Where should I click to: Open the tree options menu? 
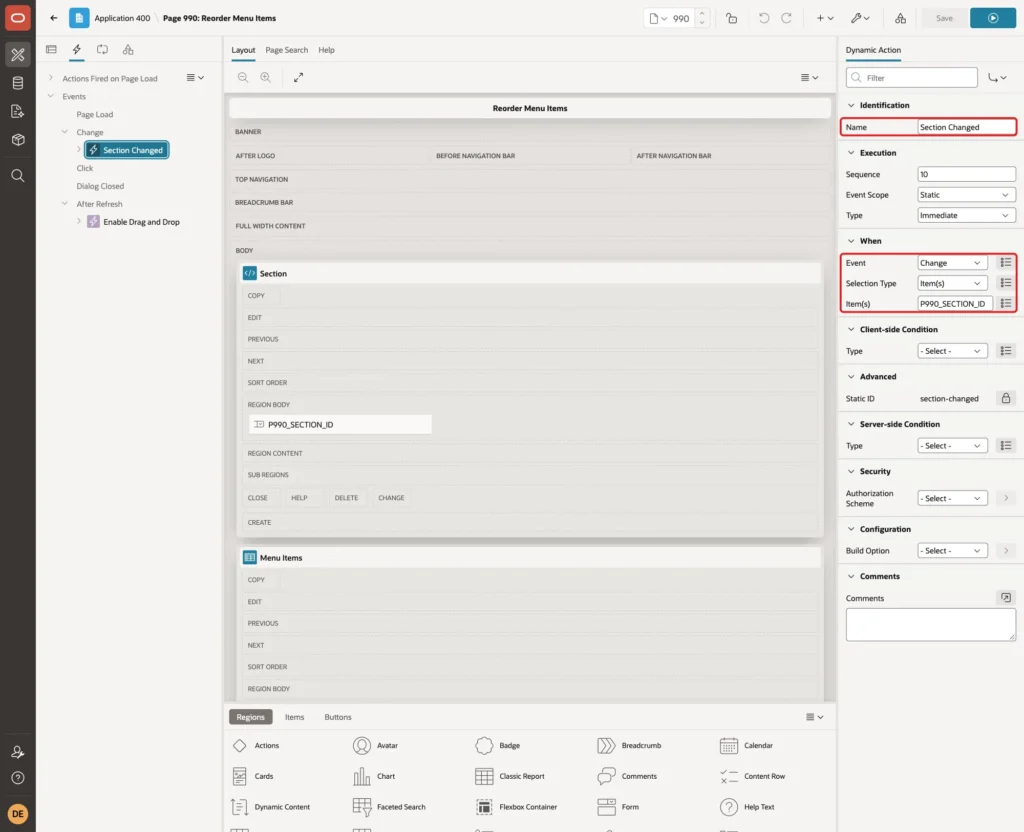(x=195, y=78)
